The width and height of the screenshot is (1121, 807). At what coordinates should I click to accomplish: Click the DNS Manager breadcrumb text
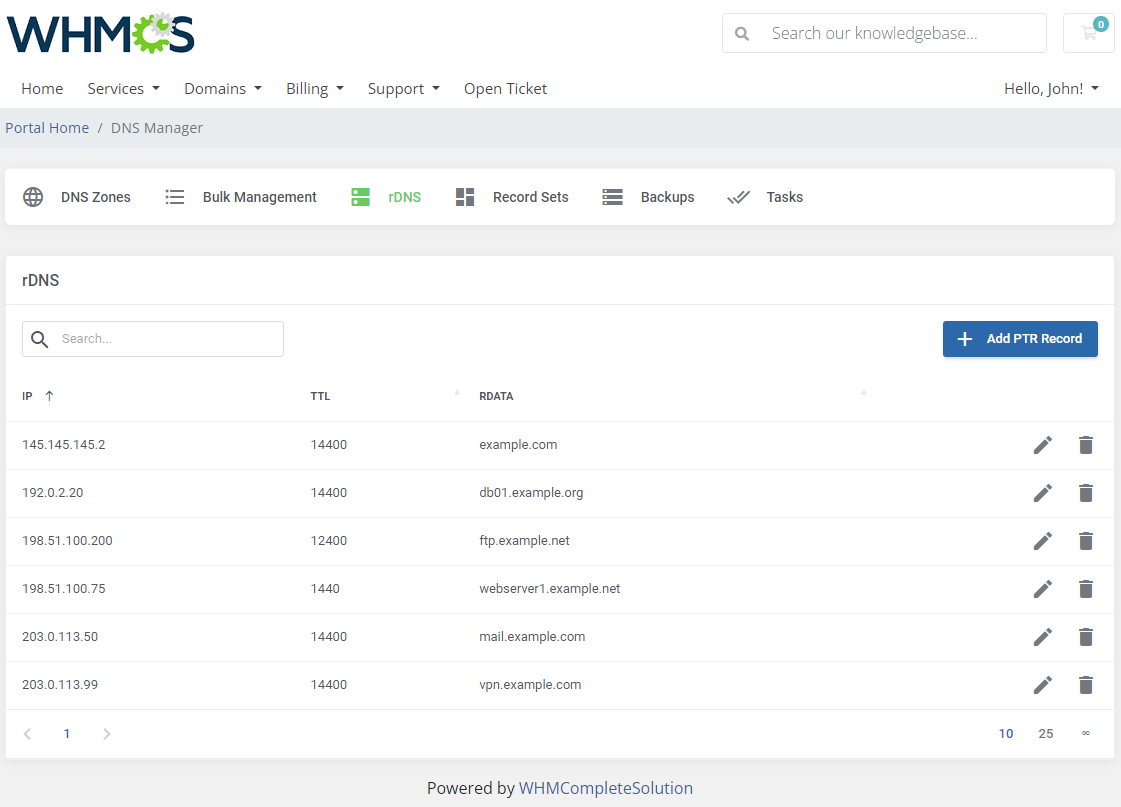pos(157,128)
